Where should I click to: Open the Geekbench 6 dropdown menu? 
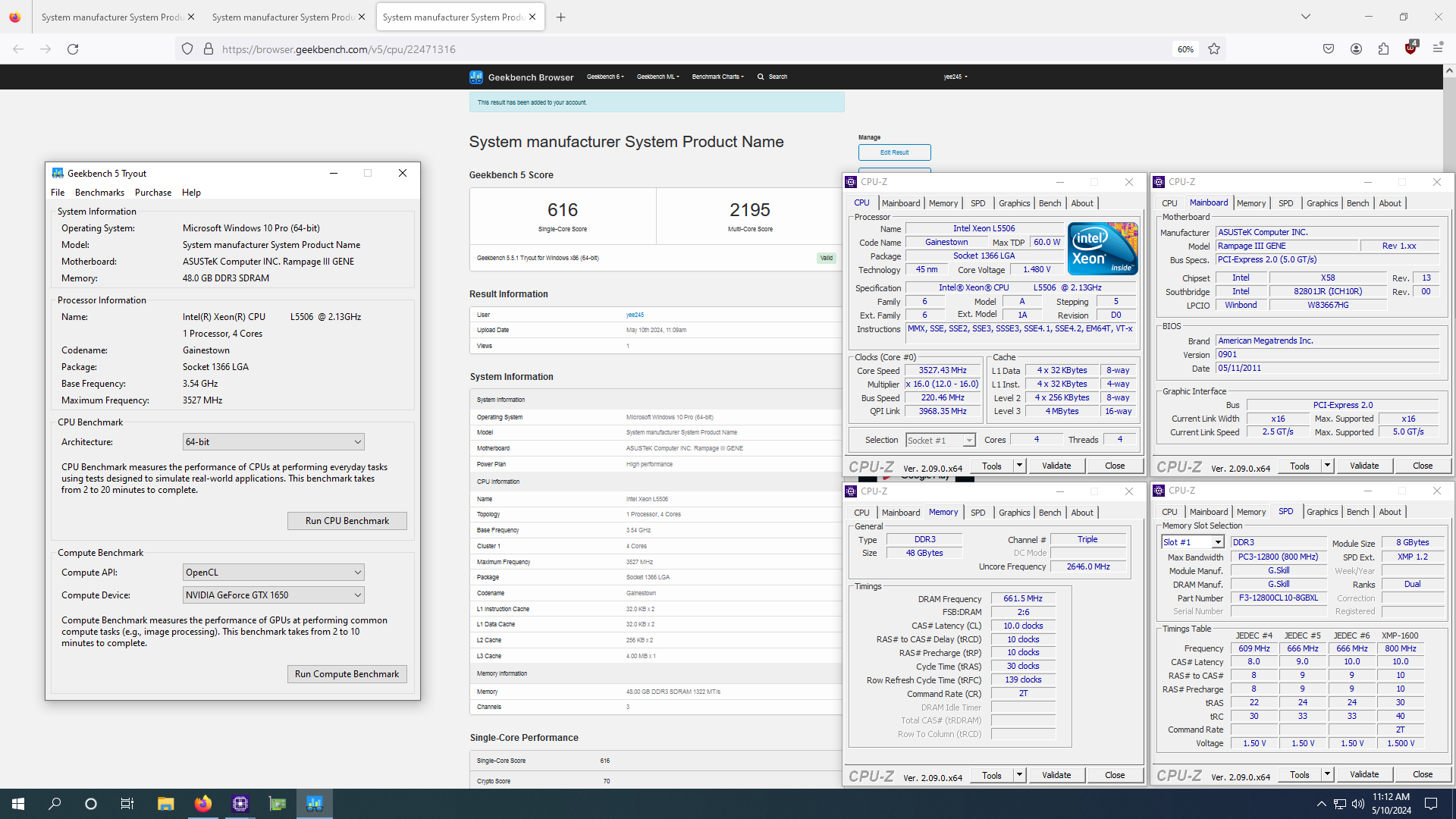(605, 77)
